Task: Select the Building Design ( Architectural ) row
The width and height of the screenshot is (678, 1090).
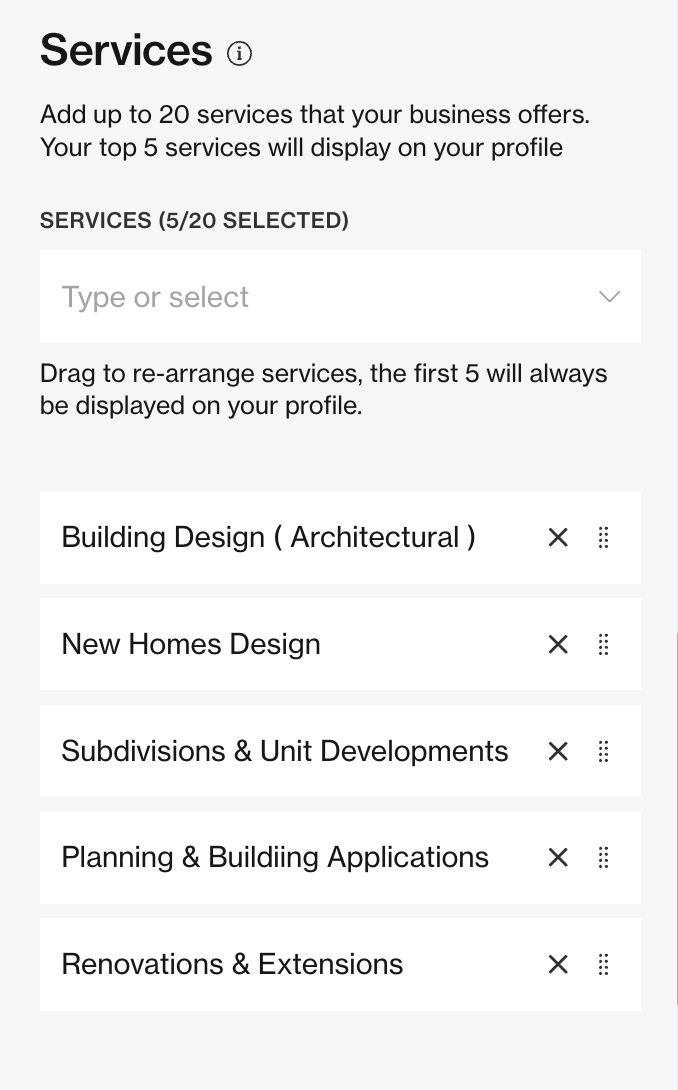Action: pyautogui.click(x=268, y=538)
